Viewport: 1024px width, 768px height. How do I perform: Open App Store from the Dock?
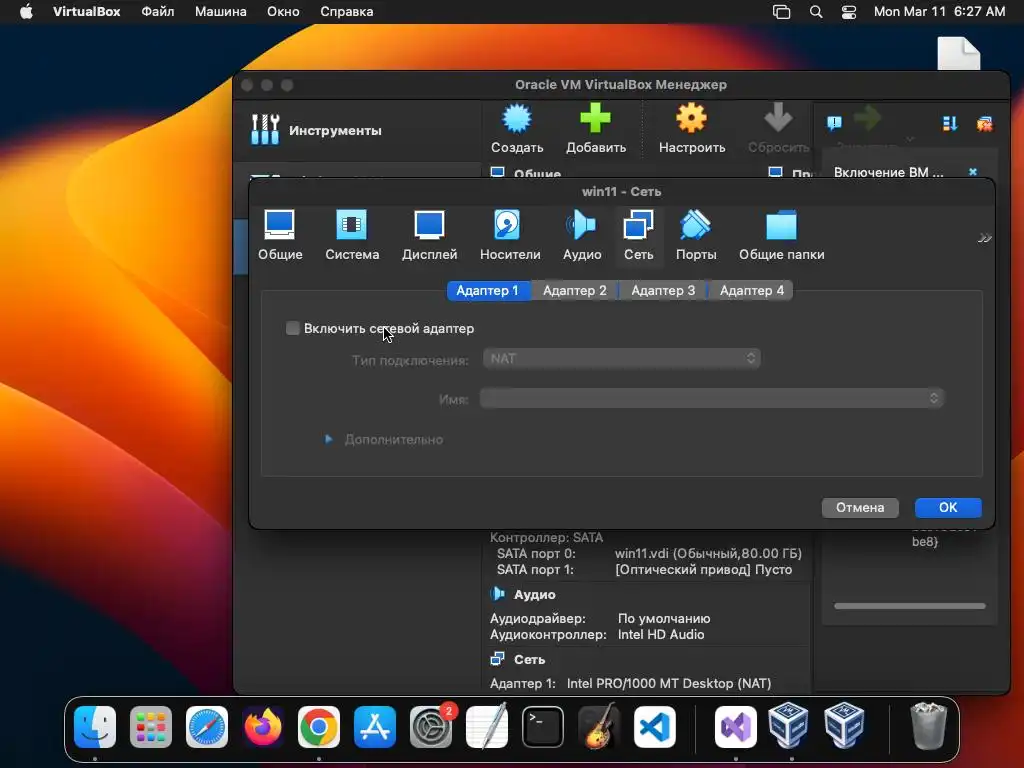coord(375,727)
